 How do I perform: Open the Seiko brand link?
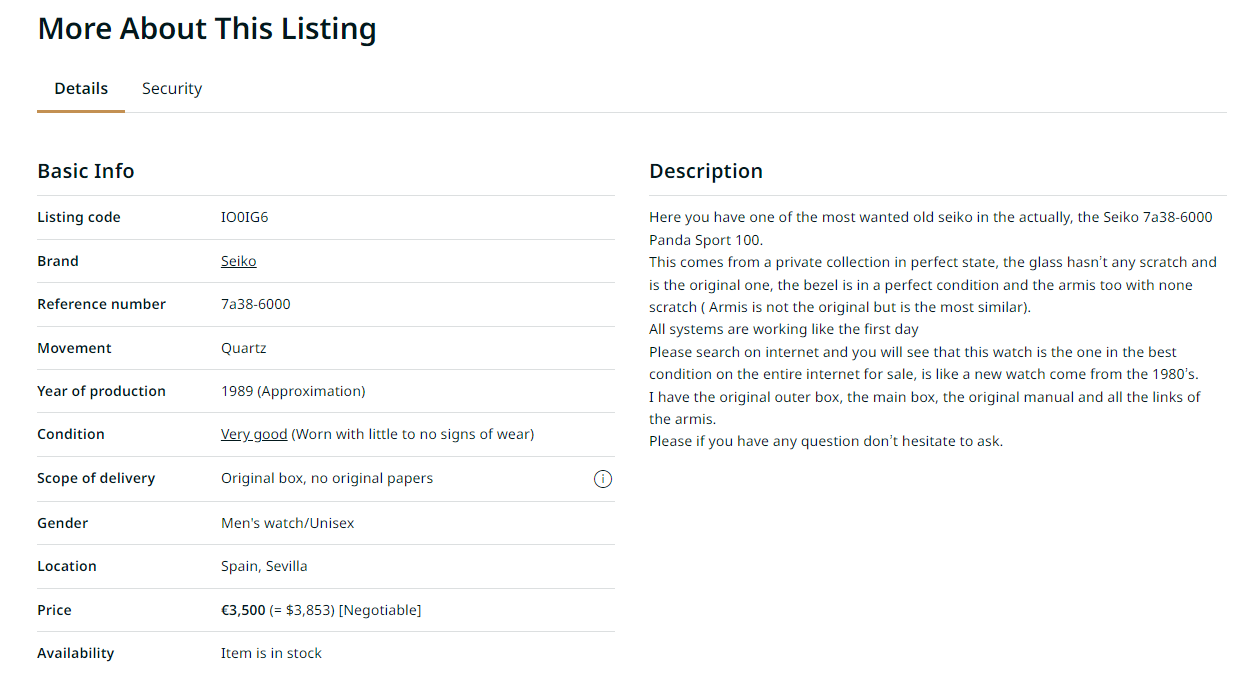[239, 261]
